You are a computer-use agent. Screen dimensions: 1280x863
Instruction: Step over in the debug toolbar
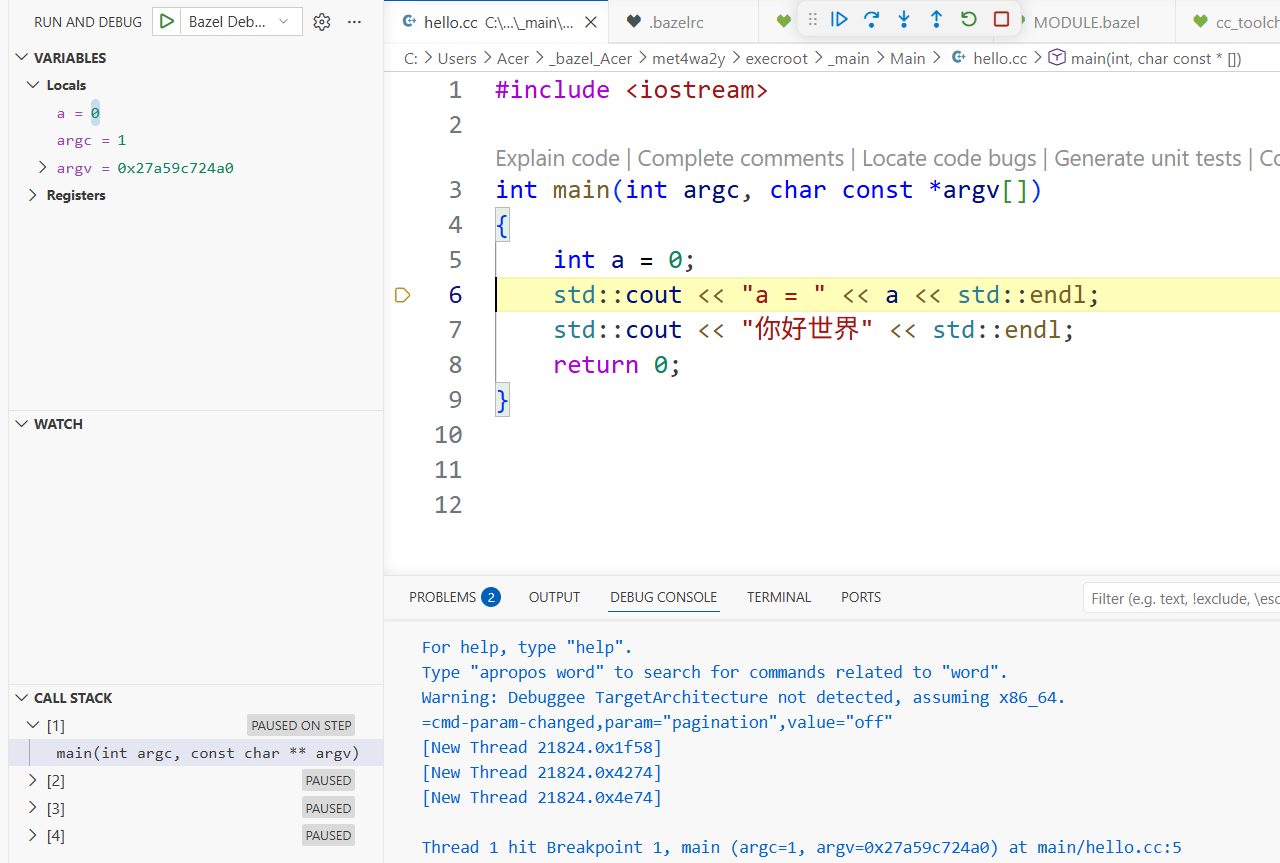(872, 19)
